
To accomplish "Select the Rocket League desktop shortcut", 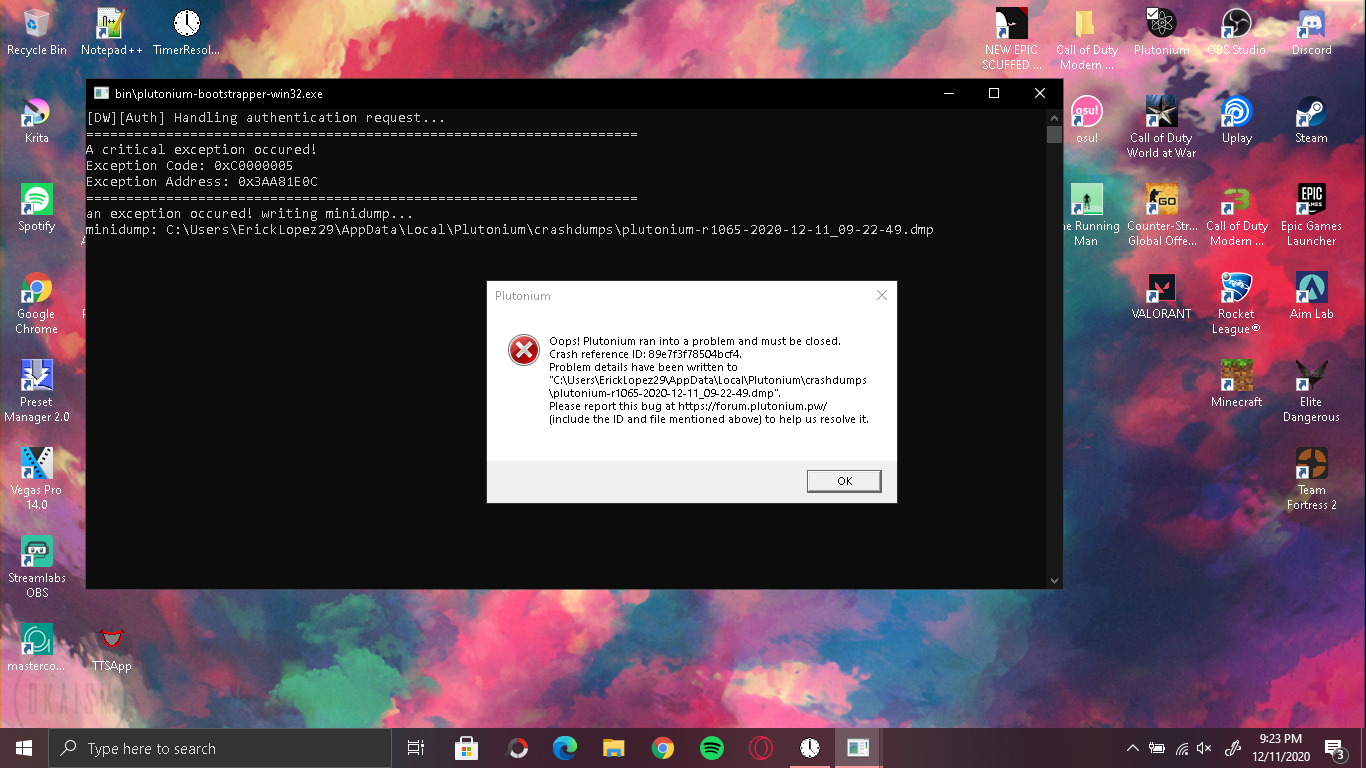I will (1237, 304).
